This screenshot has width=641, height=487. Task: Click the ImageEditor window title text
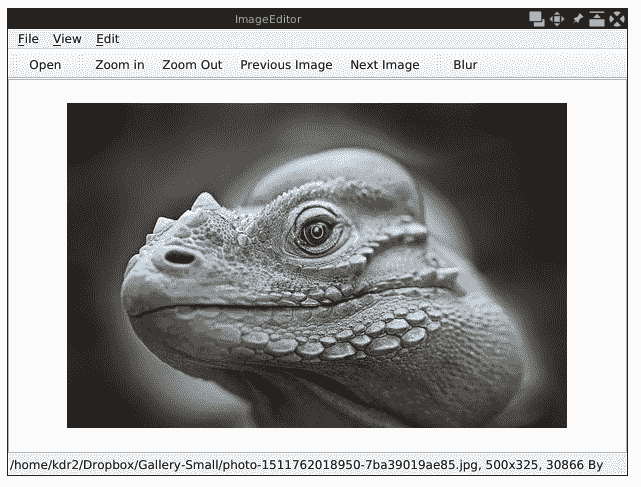point(267,18)
